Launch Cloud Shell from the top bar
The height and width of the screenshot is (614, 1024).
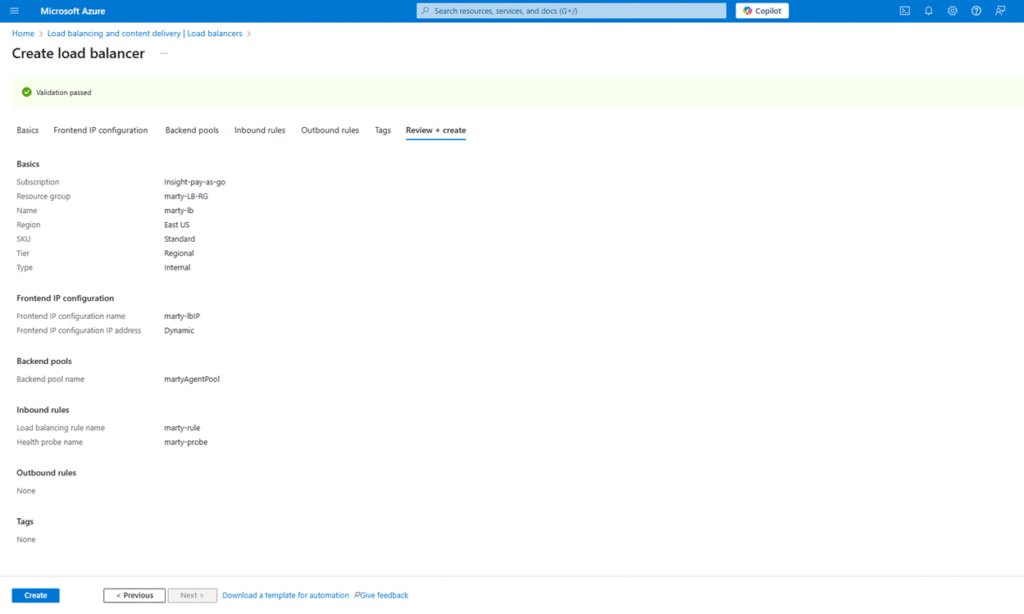pos(904,11)
